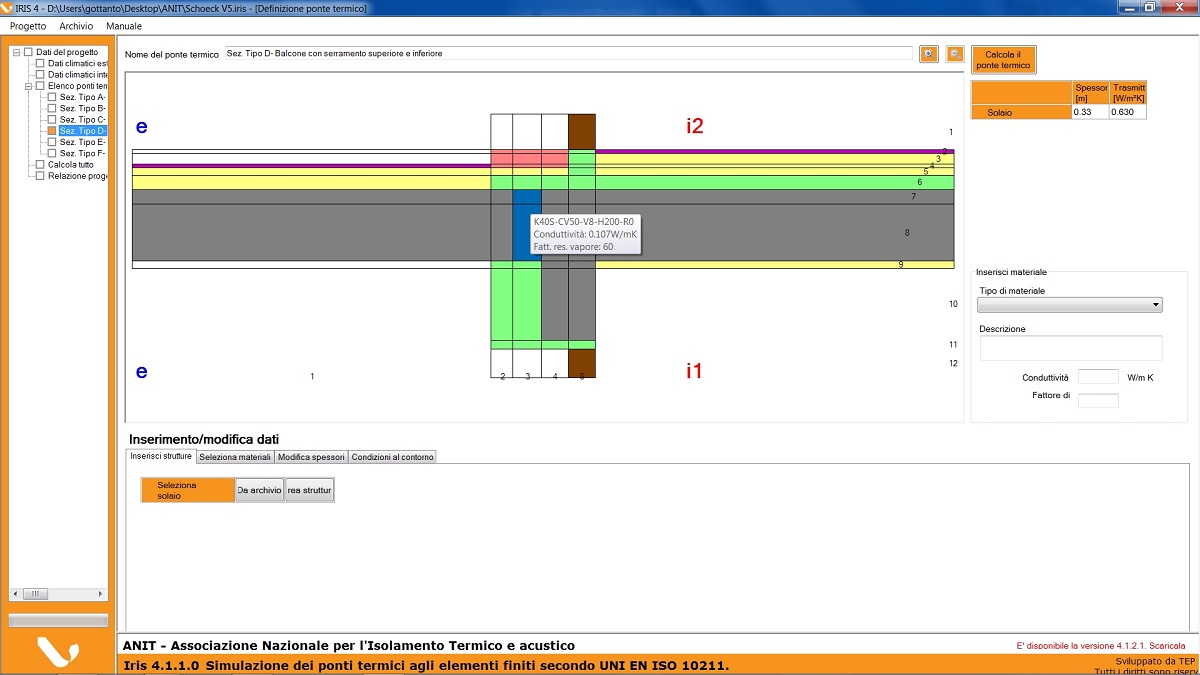Open the Progetto menu

(28, 26)
